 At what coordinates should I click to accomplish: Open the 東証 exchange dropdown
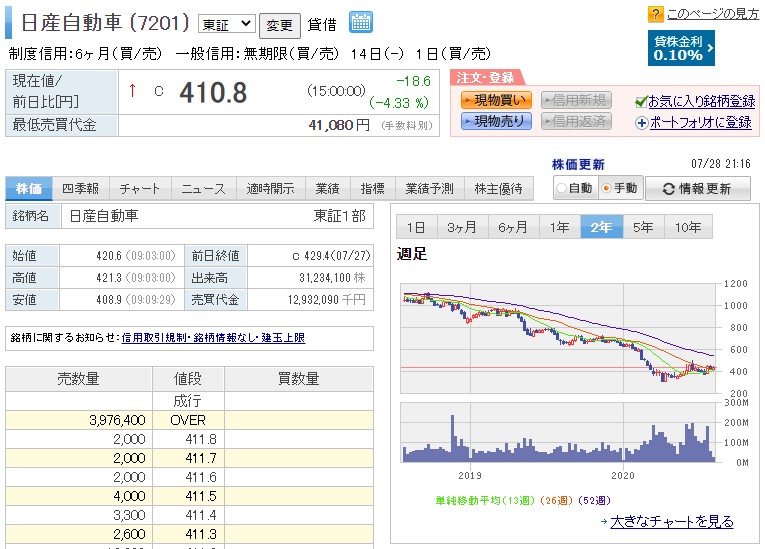click(x=227, y=24)
